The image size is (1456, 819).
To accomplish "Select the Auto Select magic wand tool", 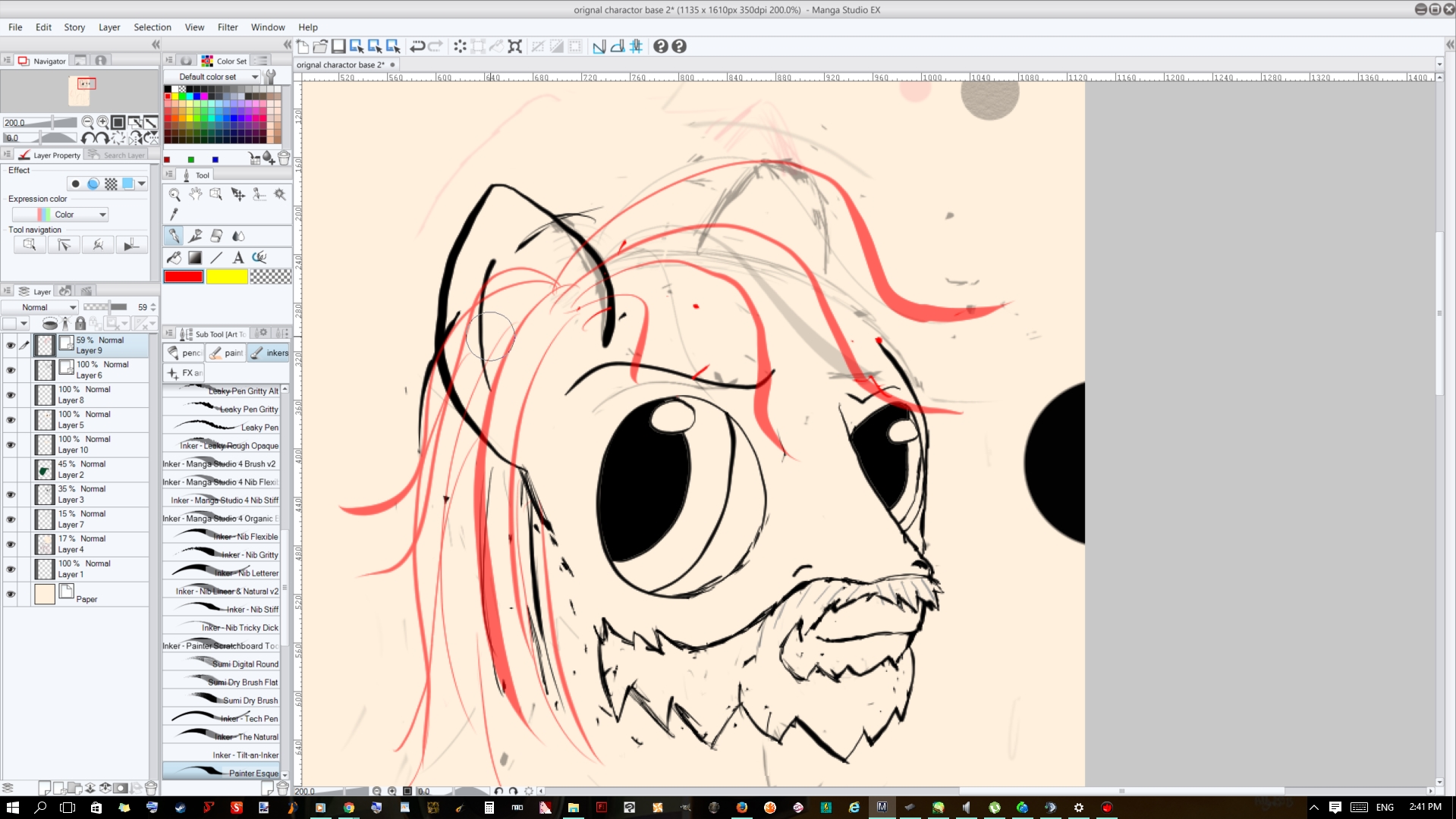I will click(280, 194).
